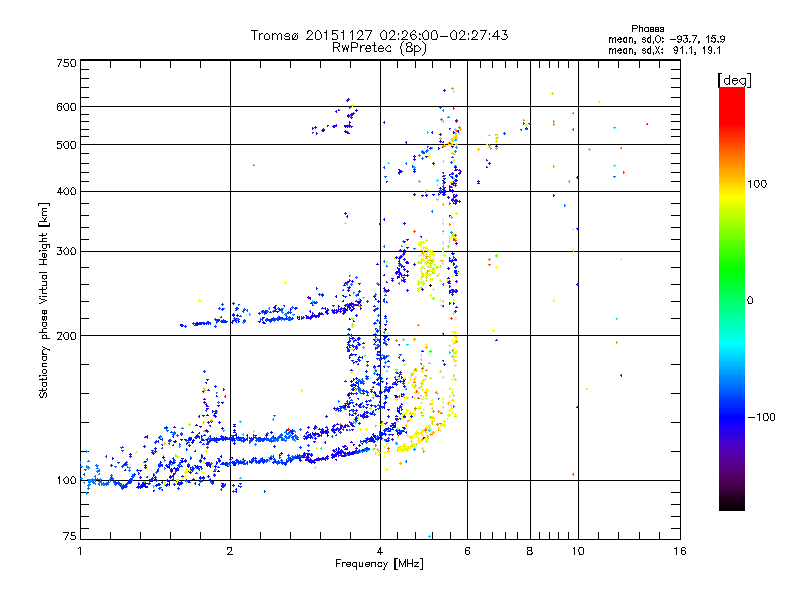Click the x-axis tick label '16'

680,551
